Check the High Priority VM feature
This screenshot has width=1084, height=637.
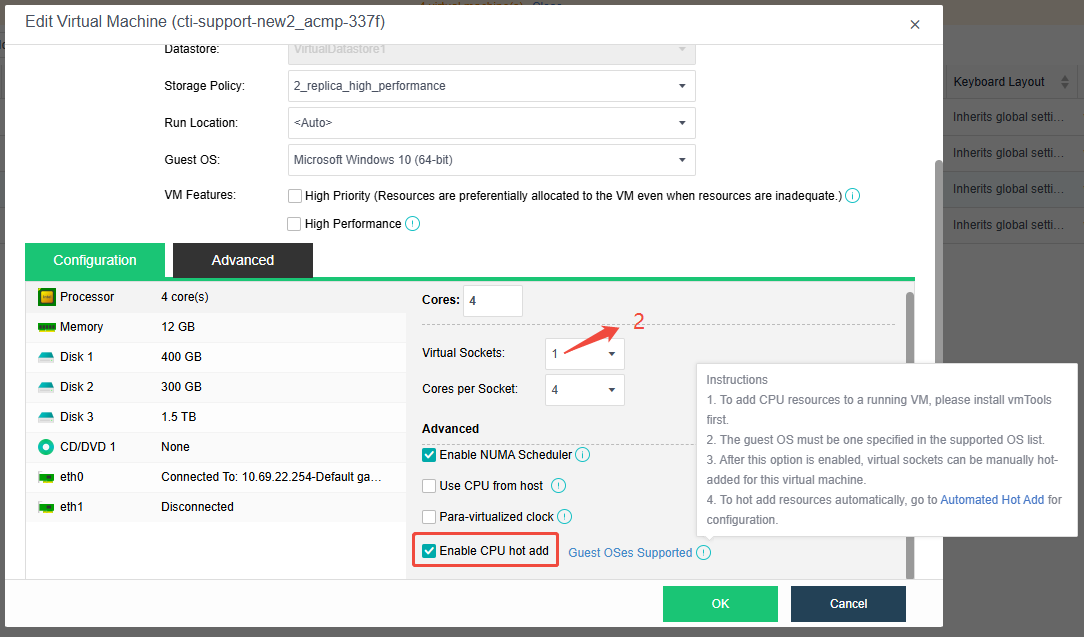295,195
